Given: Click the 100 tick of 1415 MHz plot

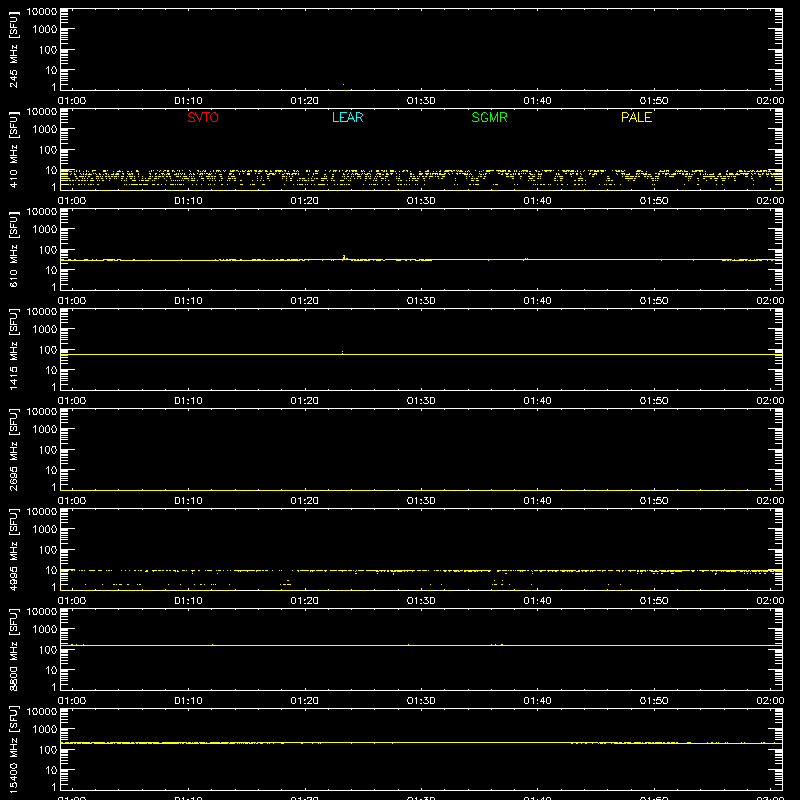Looking at the screenshot, I should pos(48,350).
